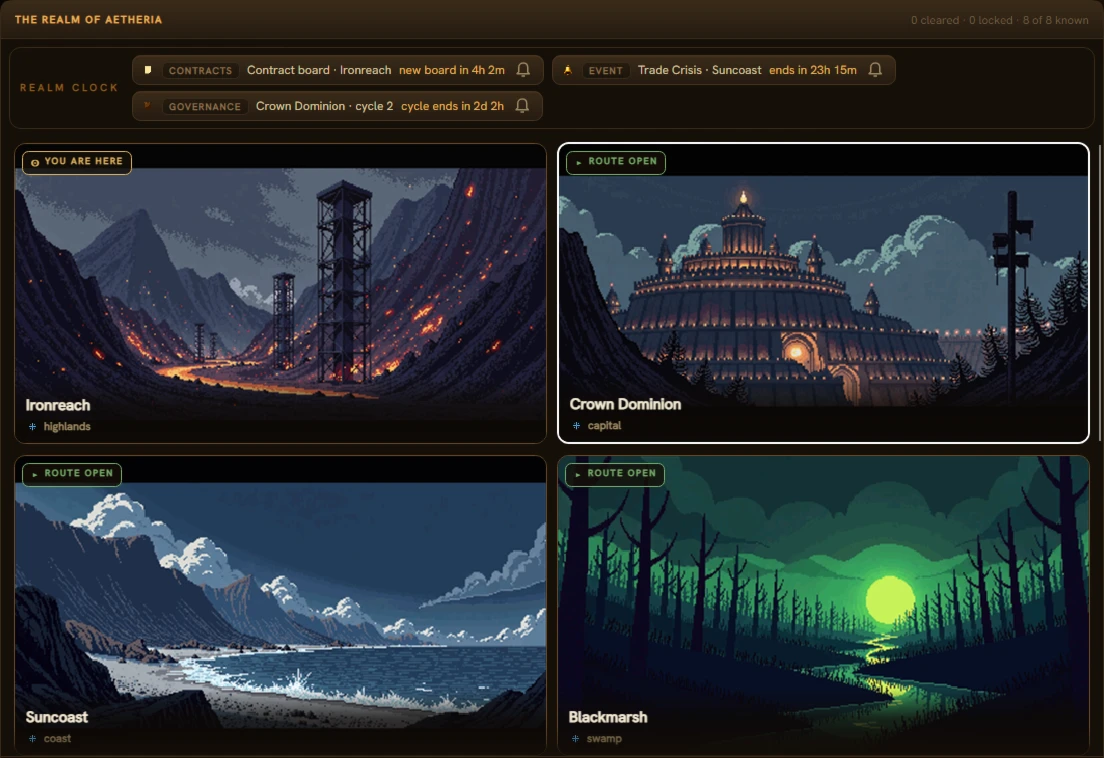Click the location pin in YOU ARE HERE badge
This screenshot has height=758, width=1104.
[34, 162]
